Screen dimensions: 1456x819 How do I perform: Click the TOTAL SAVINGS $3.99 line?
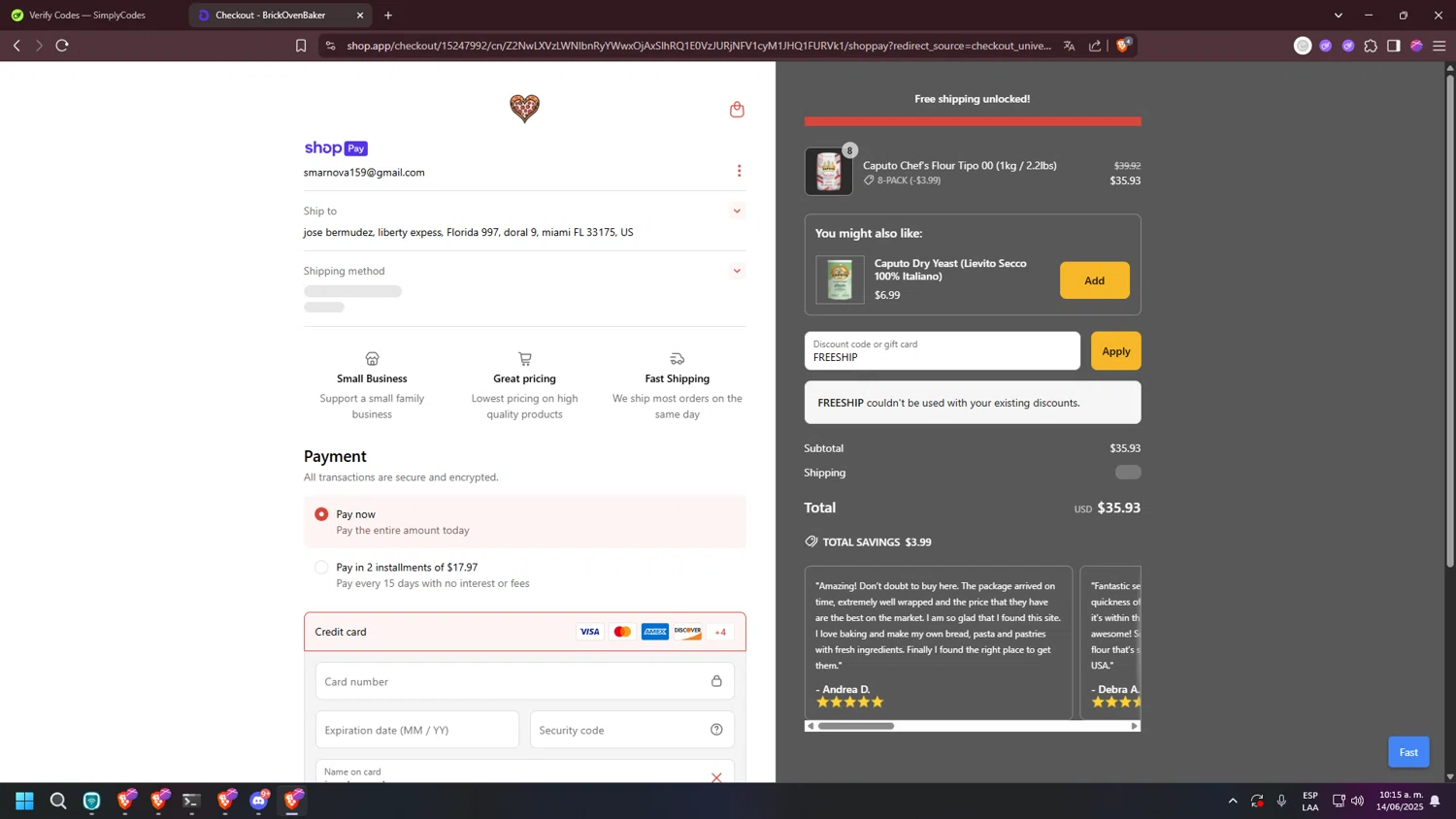point(868,542)
